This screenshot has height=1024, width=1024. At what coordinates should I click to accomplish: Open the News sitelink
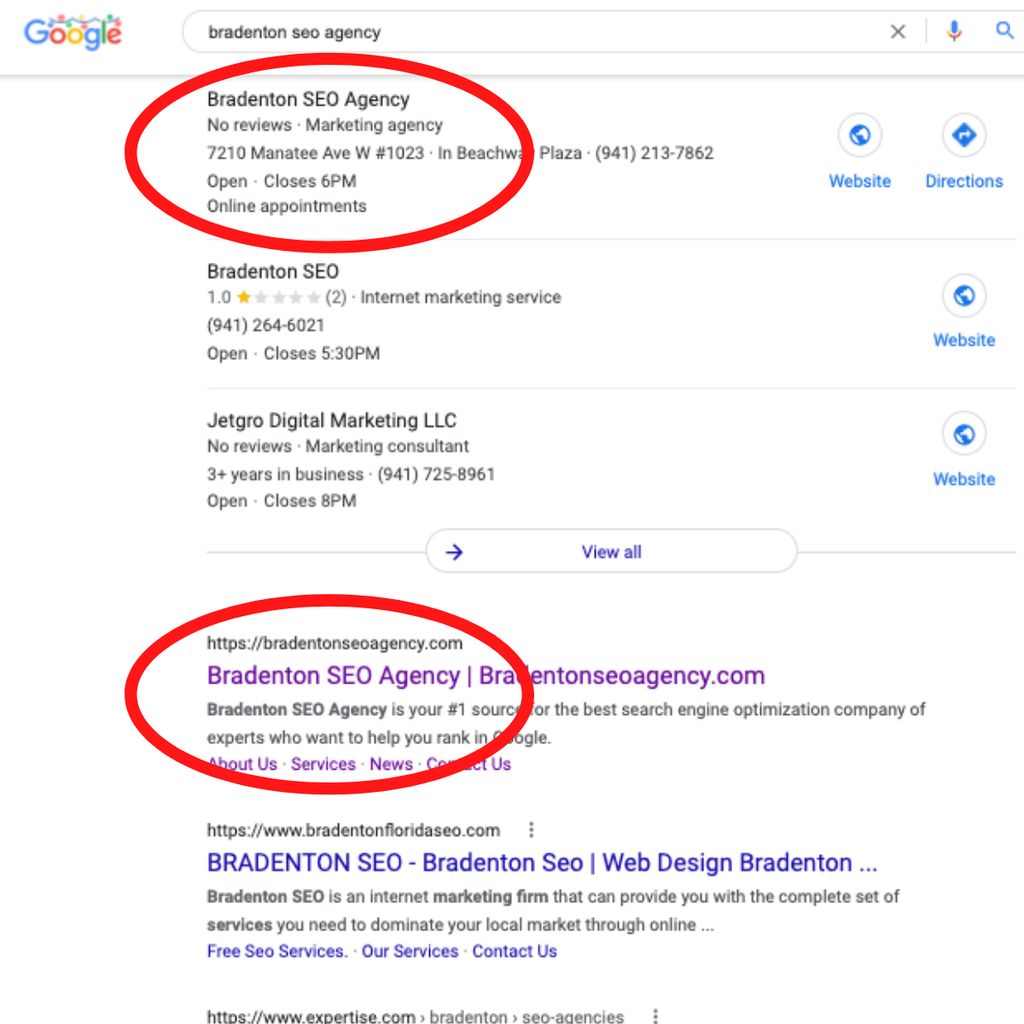pos(391,764)
